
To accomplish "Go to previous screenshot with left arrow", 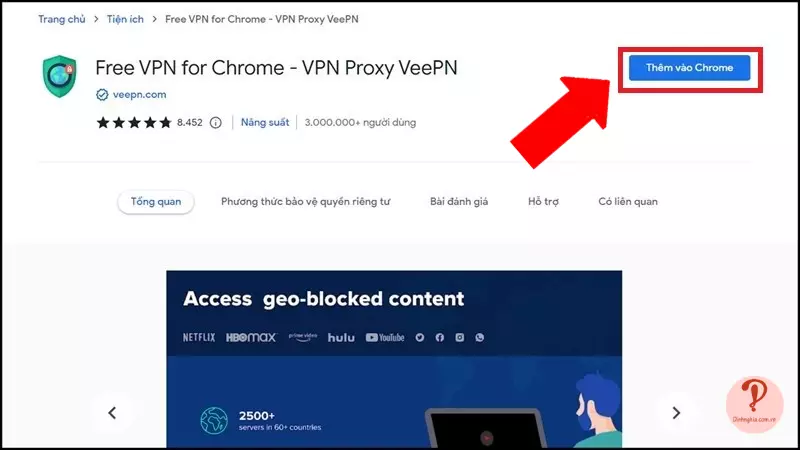I will coord(112,412).
